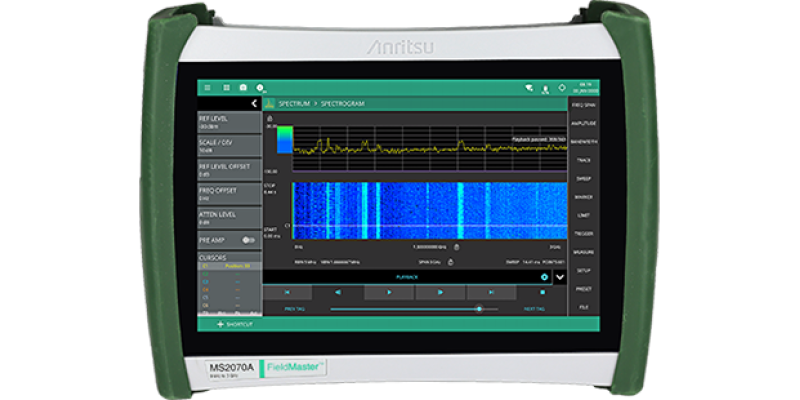
Task: Edit the SCALE / DIV setting
Action: (x=230, y=146)
